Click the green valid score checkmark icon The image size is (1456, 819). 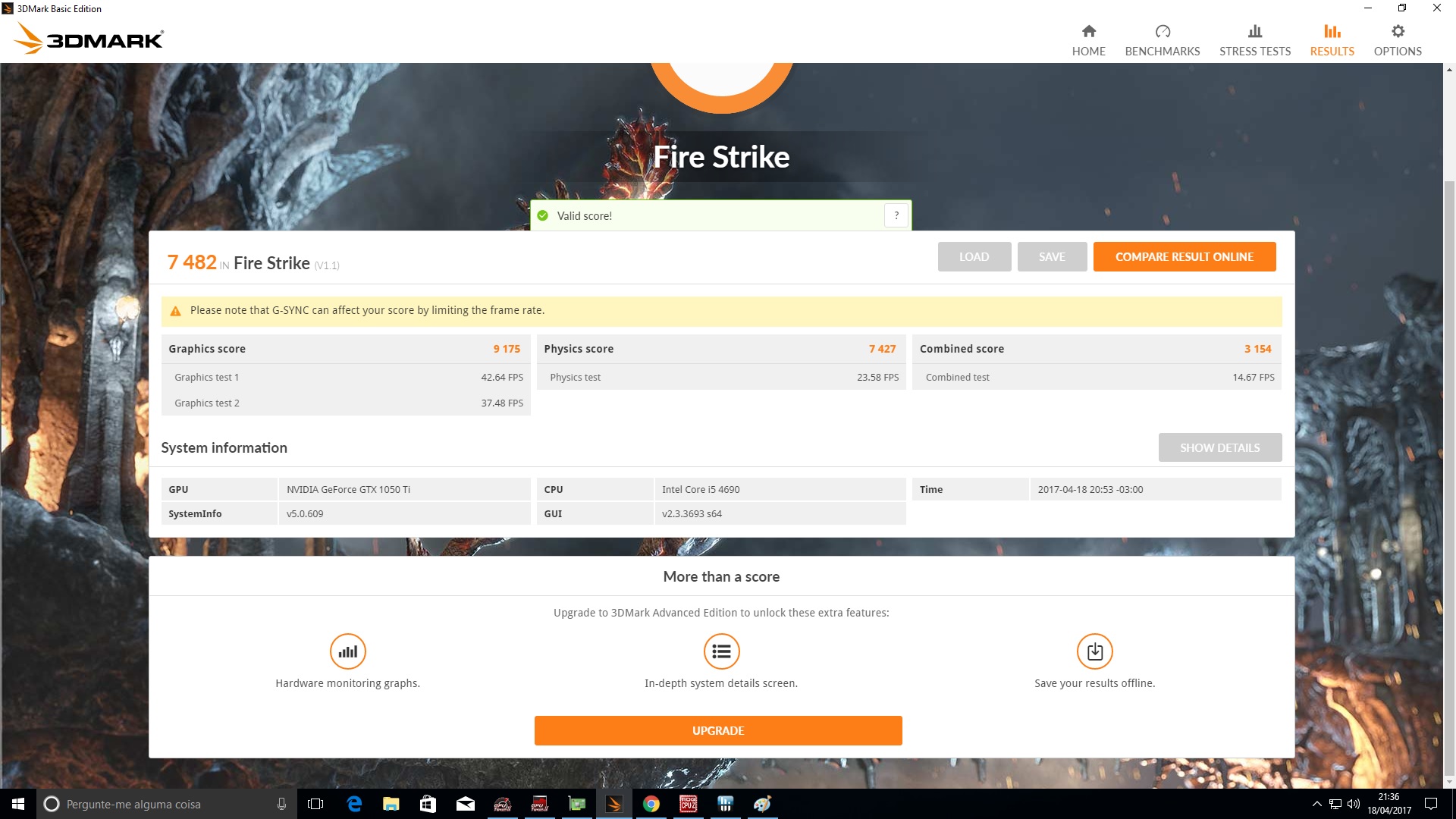tap(543, 216)
